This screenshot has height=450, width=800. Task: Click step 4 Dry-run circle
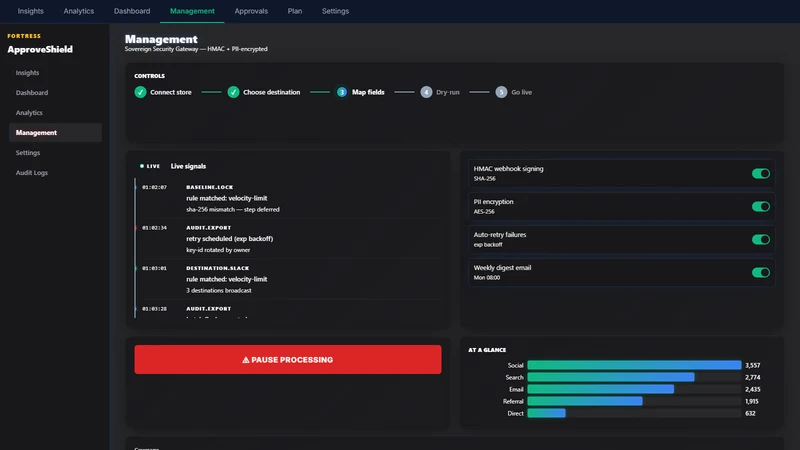tap(426, 92)
